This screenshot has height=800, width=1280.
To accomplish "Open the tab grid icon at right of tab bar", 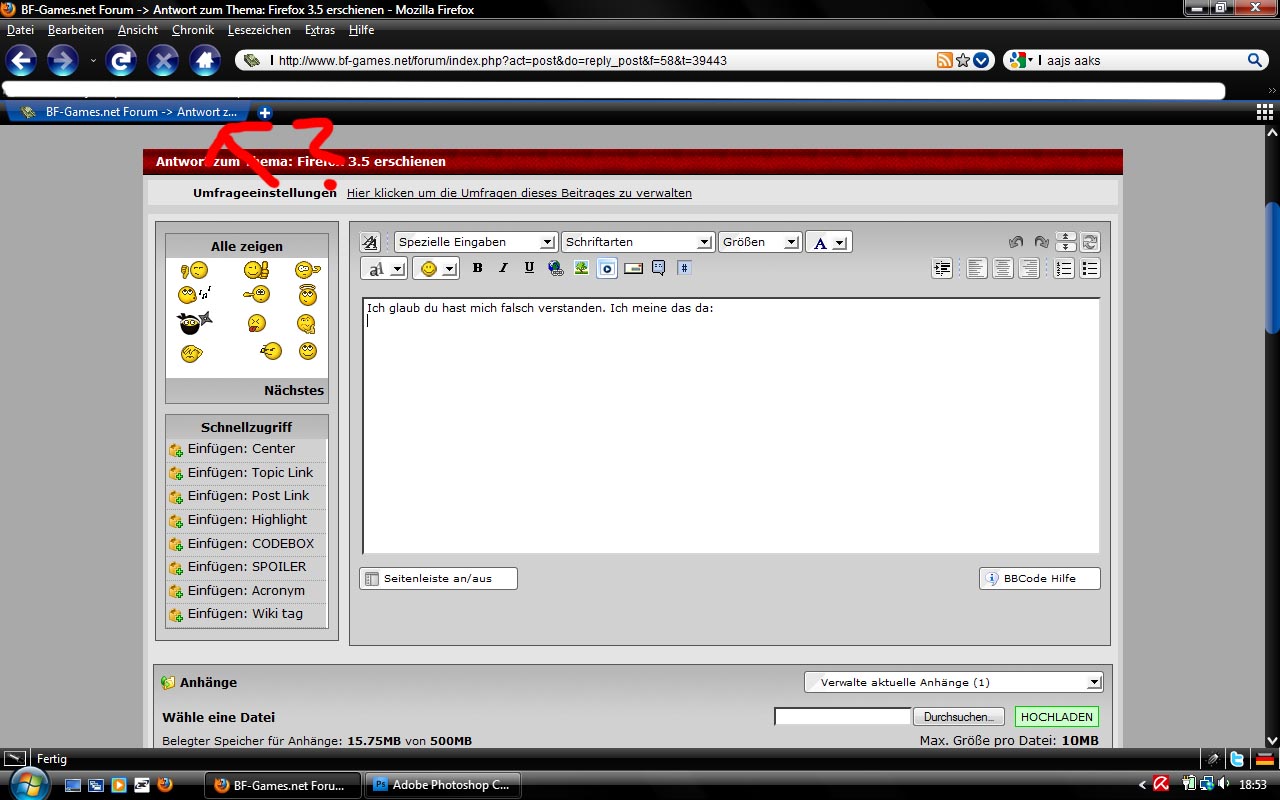I will (x=1265, y=112).
